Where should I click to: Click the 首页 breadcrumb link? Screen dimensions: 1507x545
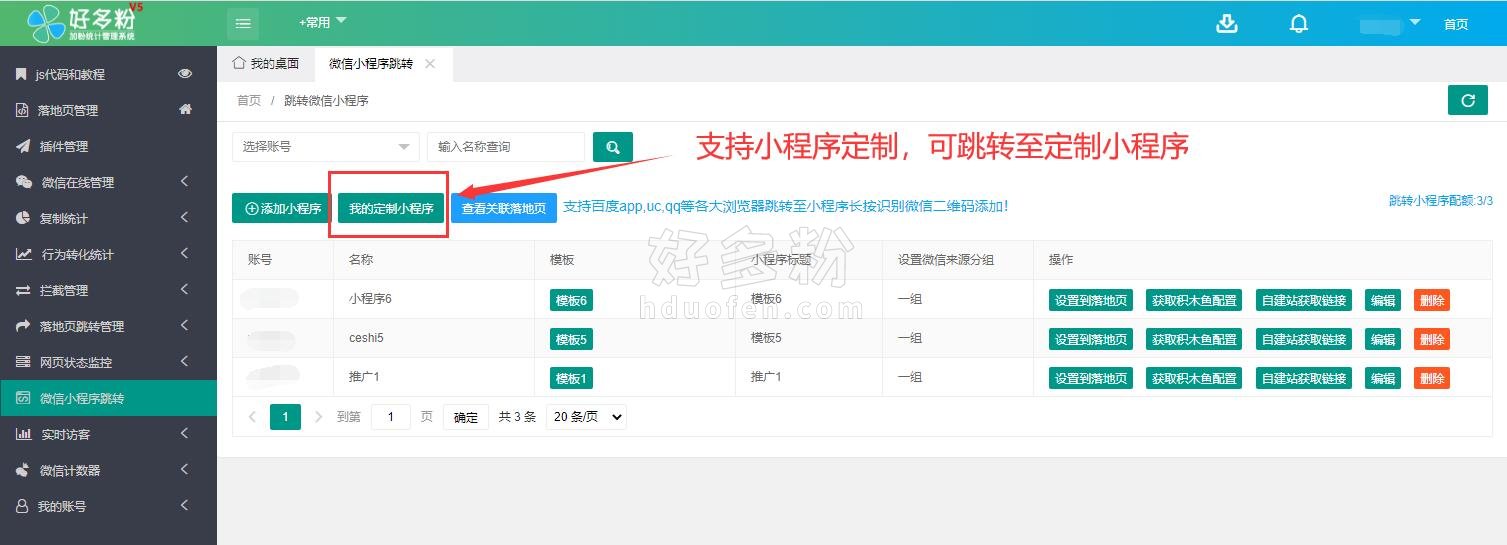(x=249, y=100)
